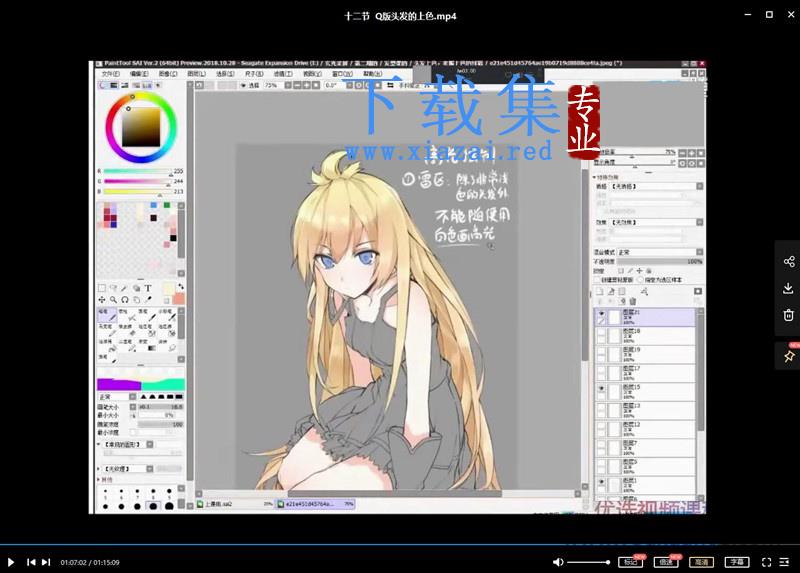Adjust the R color slider

[x=138, y=171]
